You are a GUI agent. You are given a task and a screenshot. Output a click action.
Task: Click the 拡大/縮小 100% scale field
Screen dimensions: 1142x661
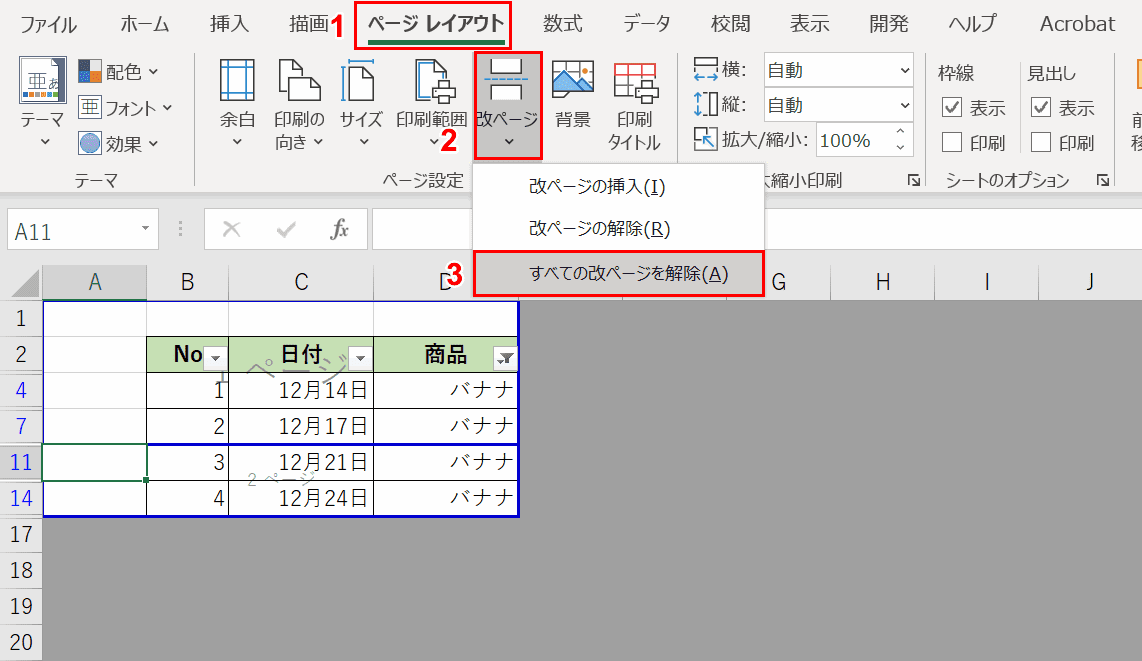click(x=854, y=140)
